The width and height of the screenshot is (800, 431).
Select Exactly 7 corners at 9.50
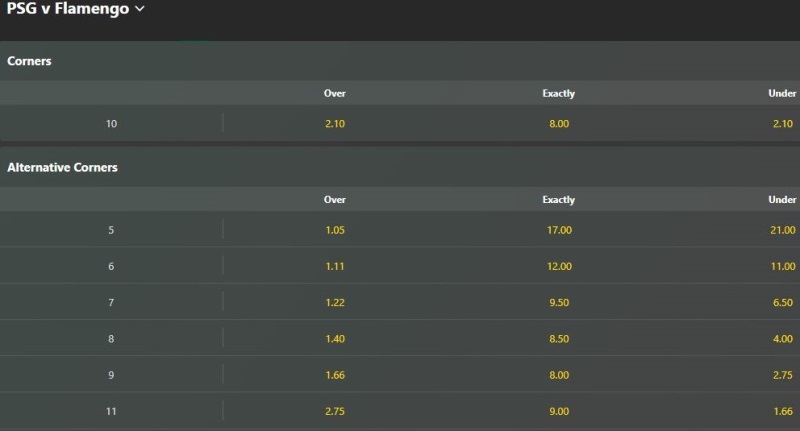click(x=559, y=302)
